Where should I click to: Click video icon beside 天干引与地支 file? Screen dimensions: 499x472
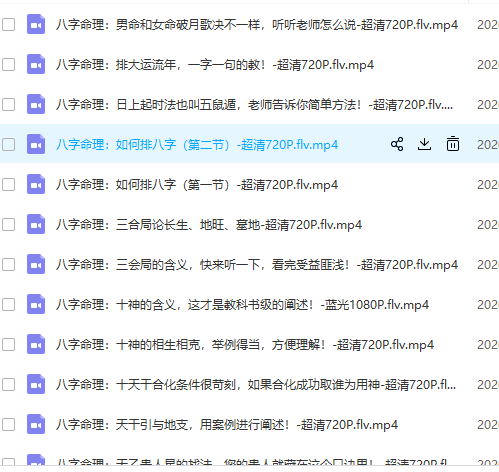(x=36, y=424)
